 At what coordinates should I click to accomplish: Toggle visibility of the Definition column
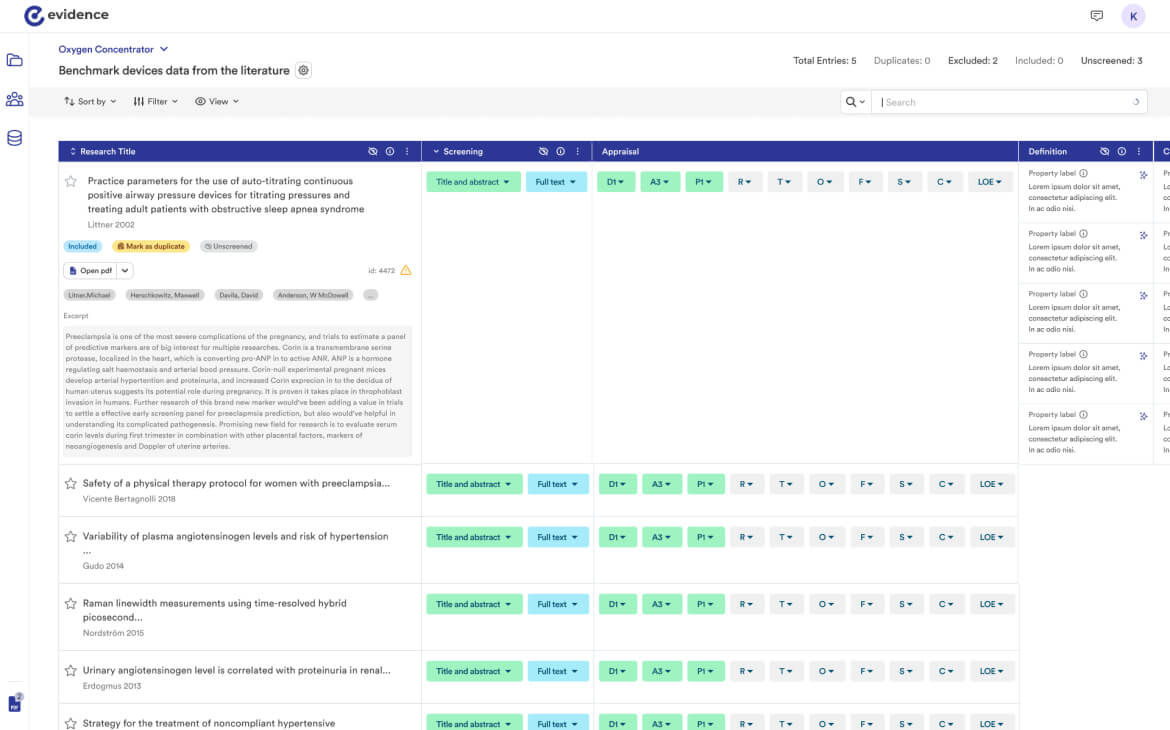(1104, 152)
